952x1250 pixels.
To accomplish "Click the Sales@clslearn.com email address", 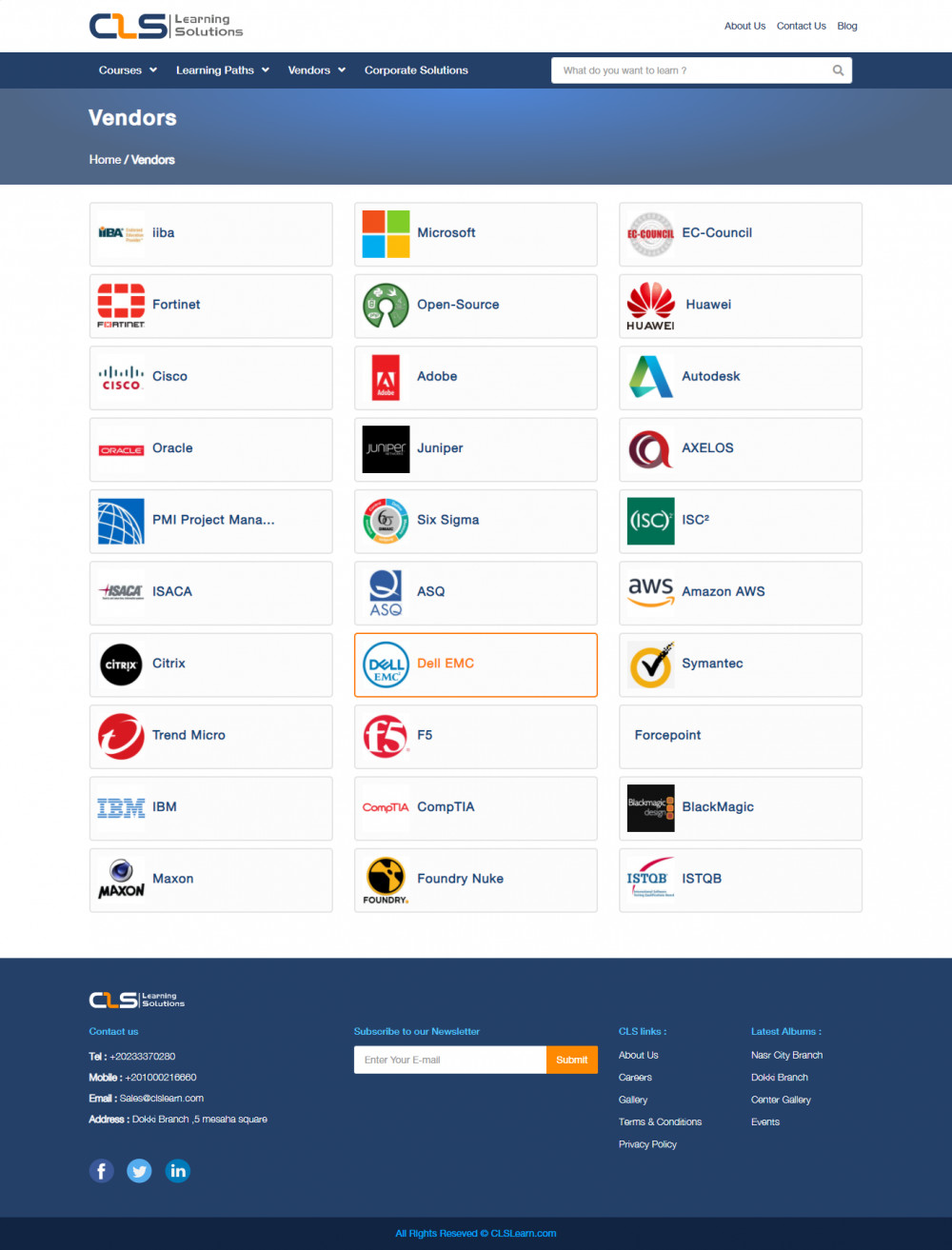I will 162,1099.
